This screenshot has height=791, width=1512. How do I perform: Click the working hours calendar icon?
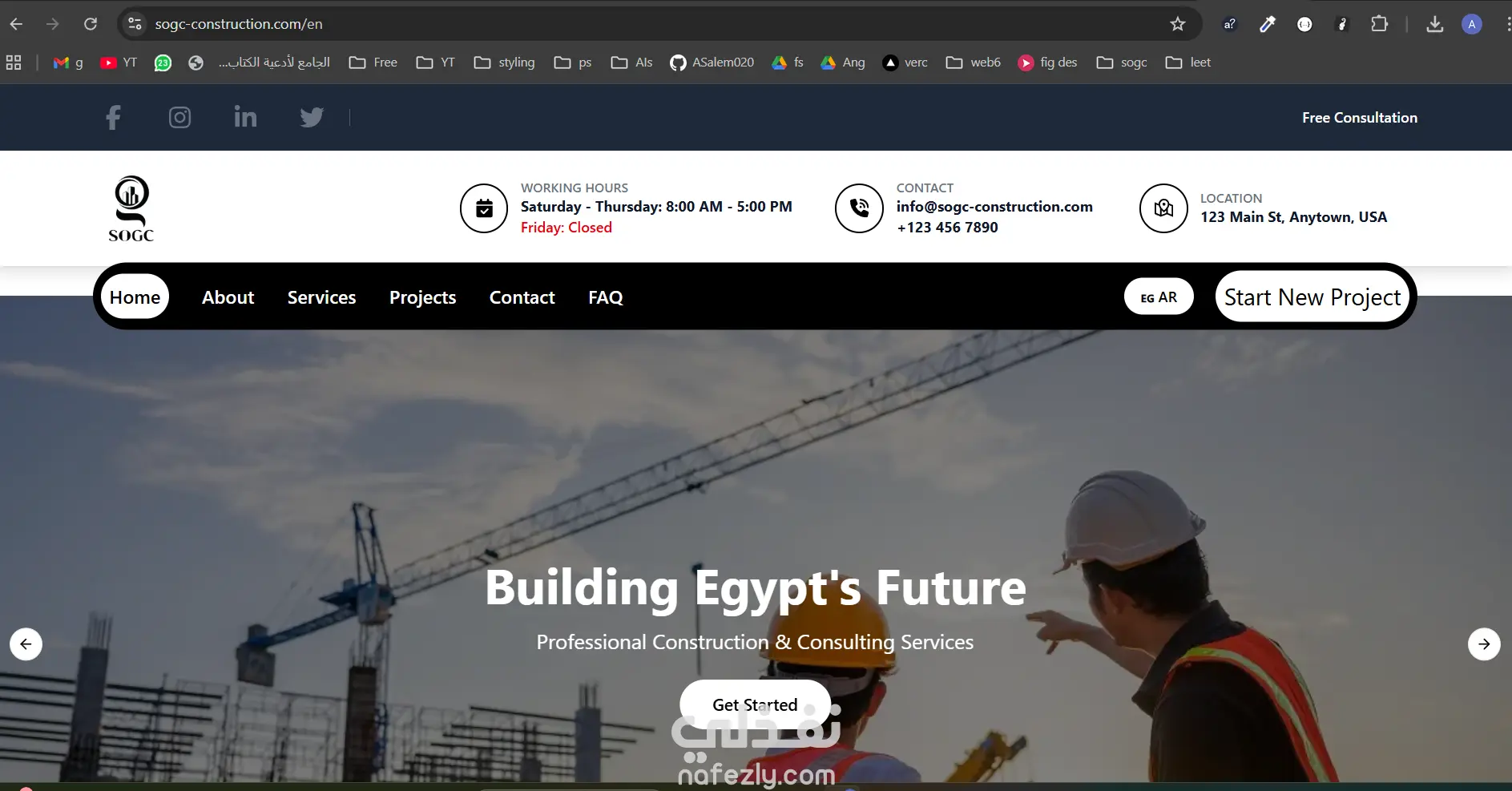(484, 208)
